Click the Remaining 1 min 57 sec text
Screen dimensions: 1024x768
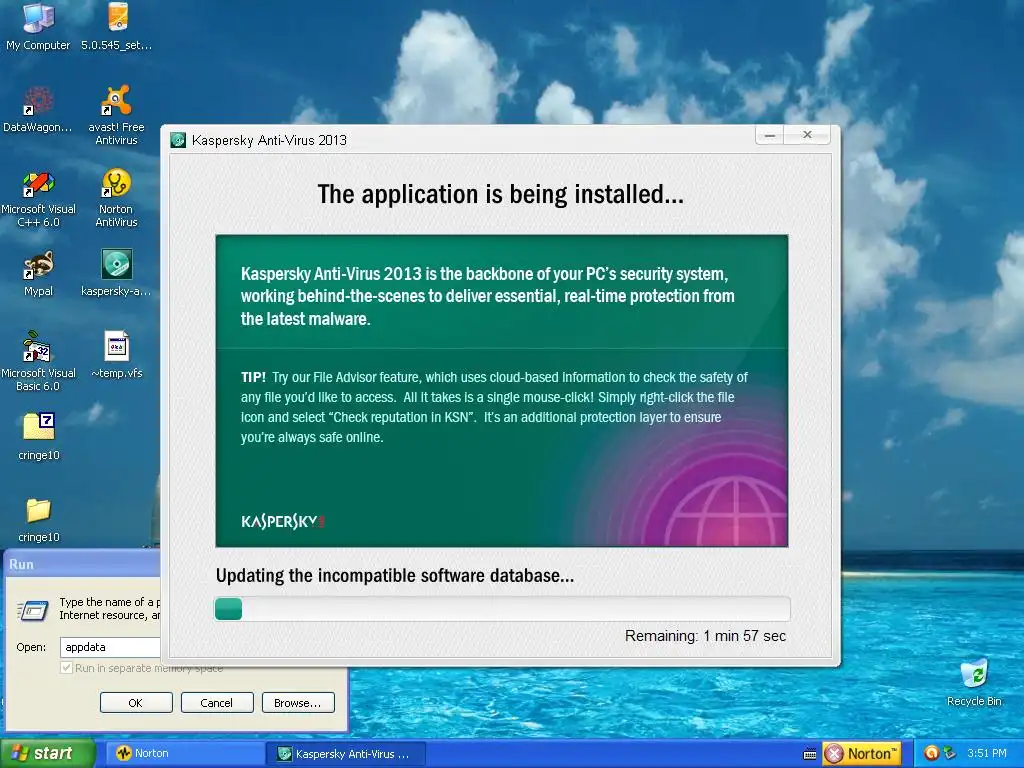[x=705, y=636]
